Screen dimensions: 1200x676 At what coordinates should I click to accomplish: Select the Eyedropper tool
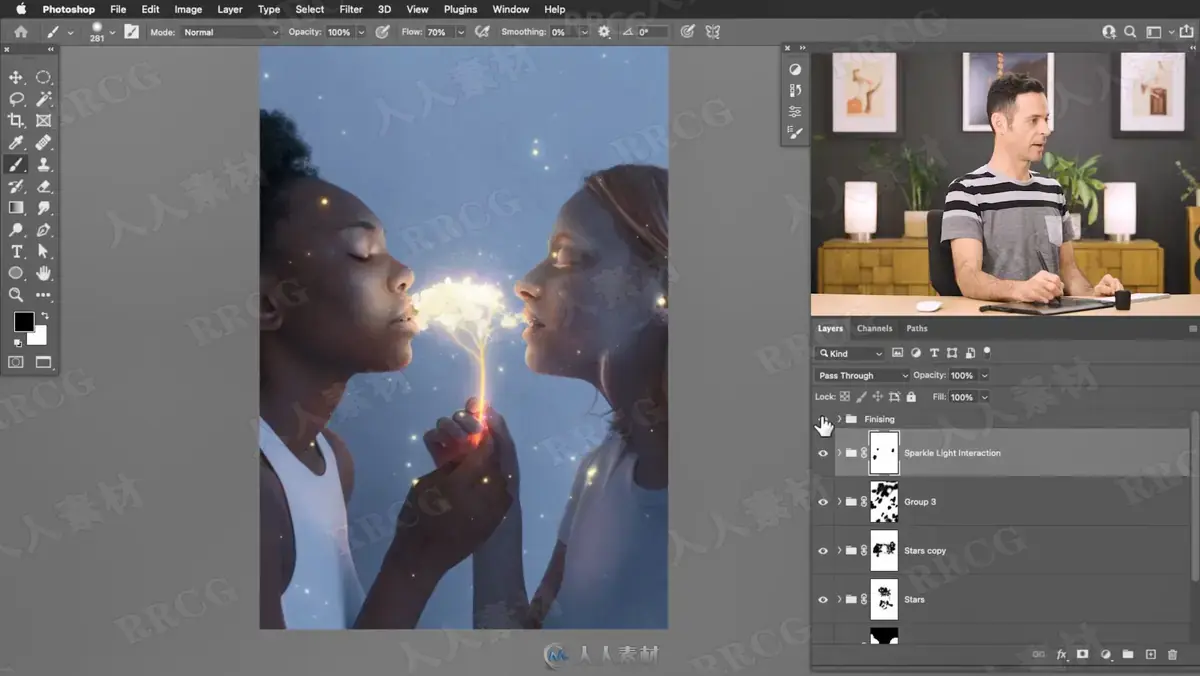(x=16, y=143)
